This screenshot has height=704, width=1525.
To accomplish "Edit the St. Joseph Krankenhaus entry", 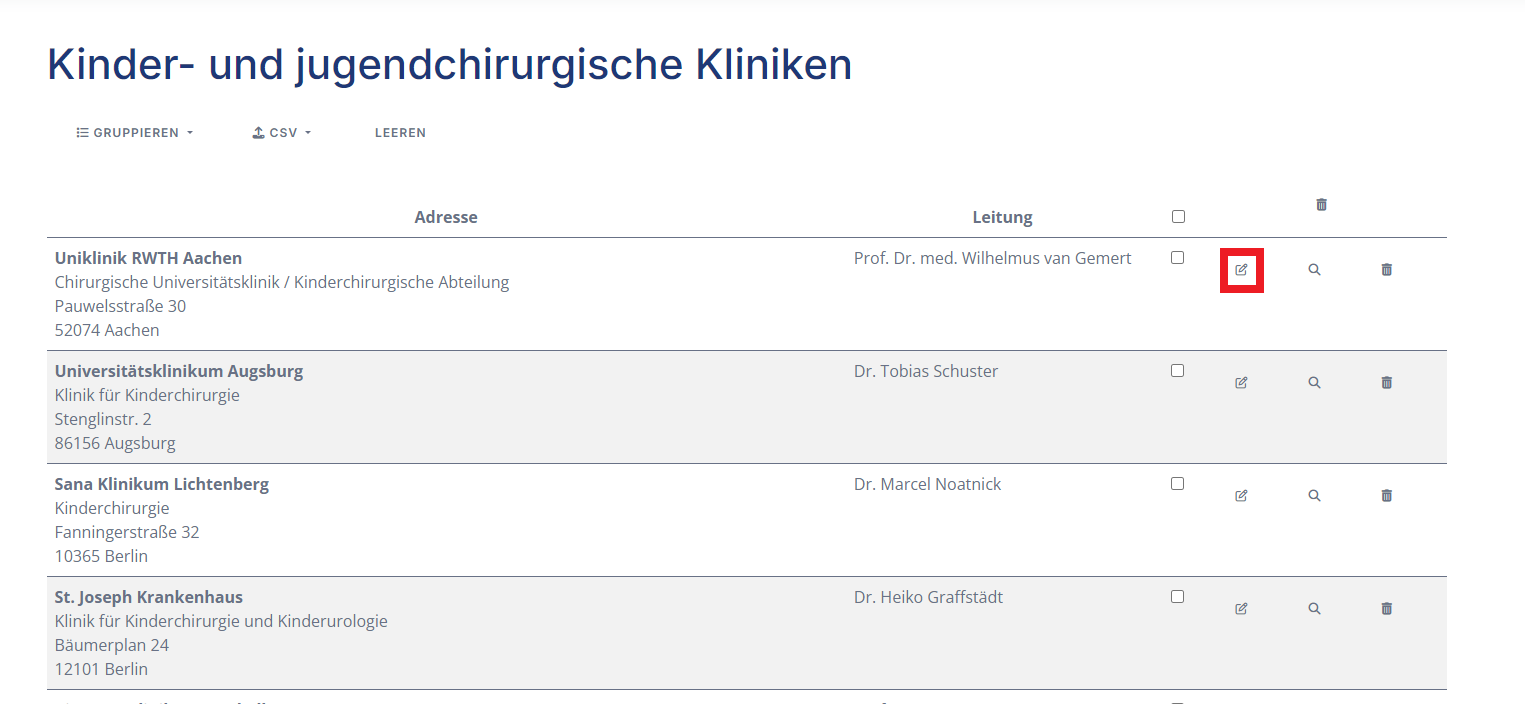I will click(x=1241, y=609).
